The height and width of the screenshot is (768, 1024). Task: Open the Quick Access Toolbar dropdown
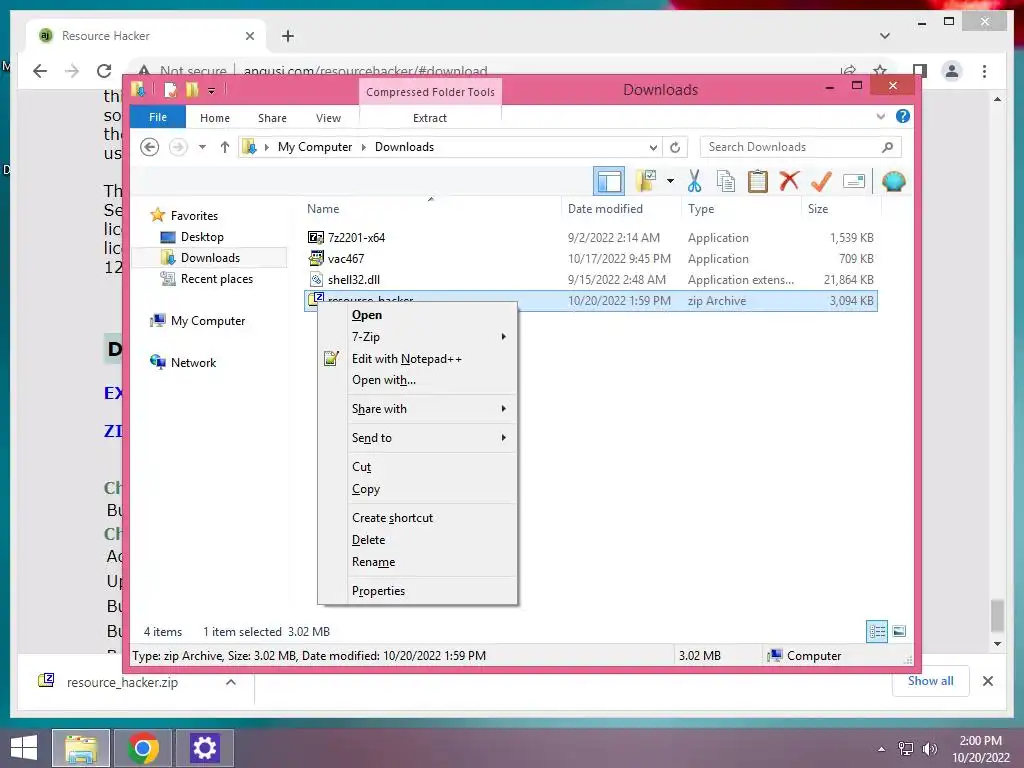pos(212,90)
